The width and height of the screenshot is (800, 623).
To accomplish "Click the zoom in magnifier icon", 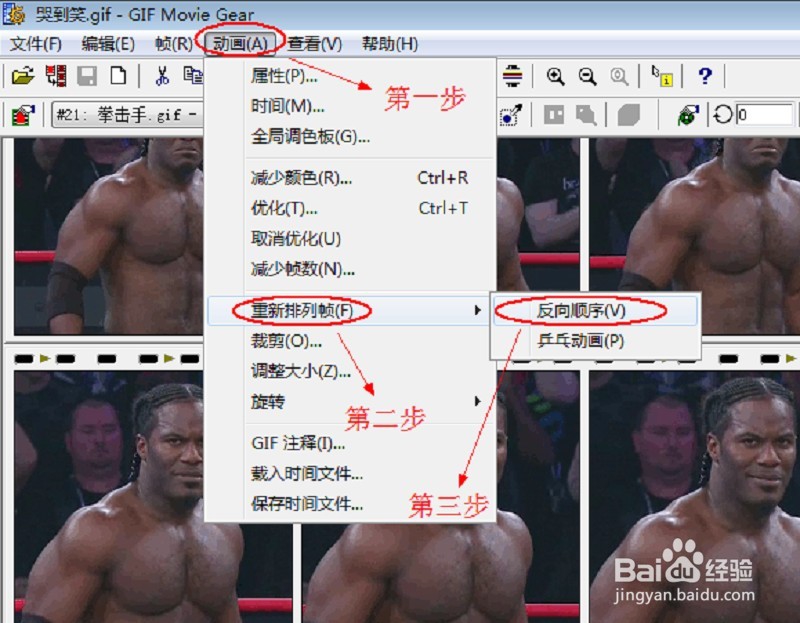I will (555, 77).
